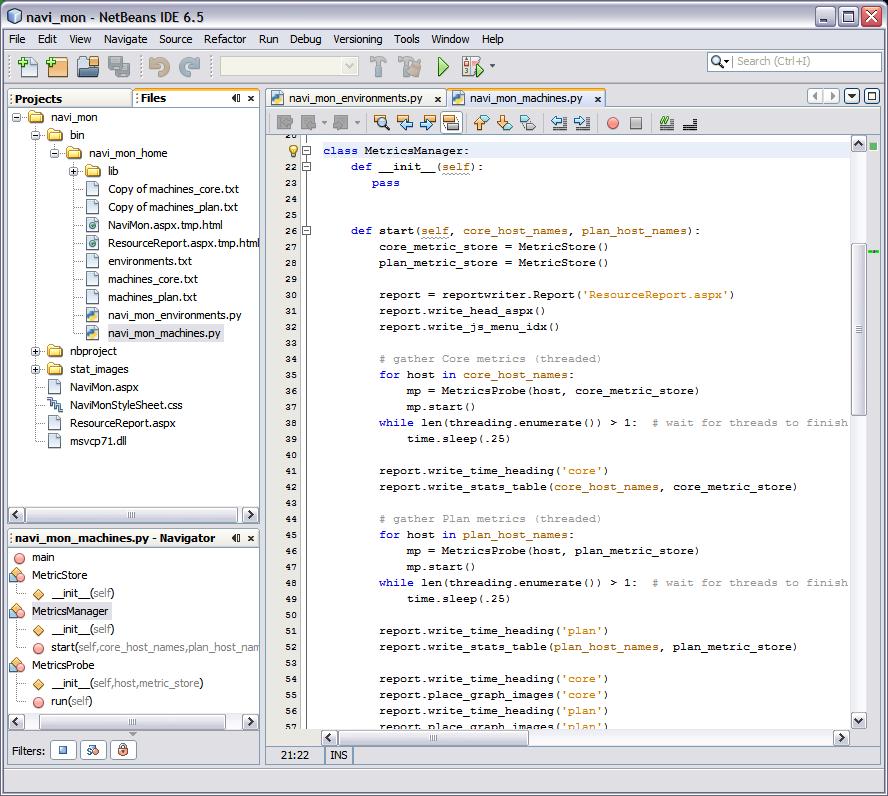Click the New Project toolbar icon
888x796 pixels.
click(x=57, y=66)
